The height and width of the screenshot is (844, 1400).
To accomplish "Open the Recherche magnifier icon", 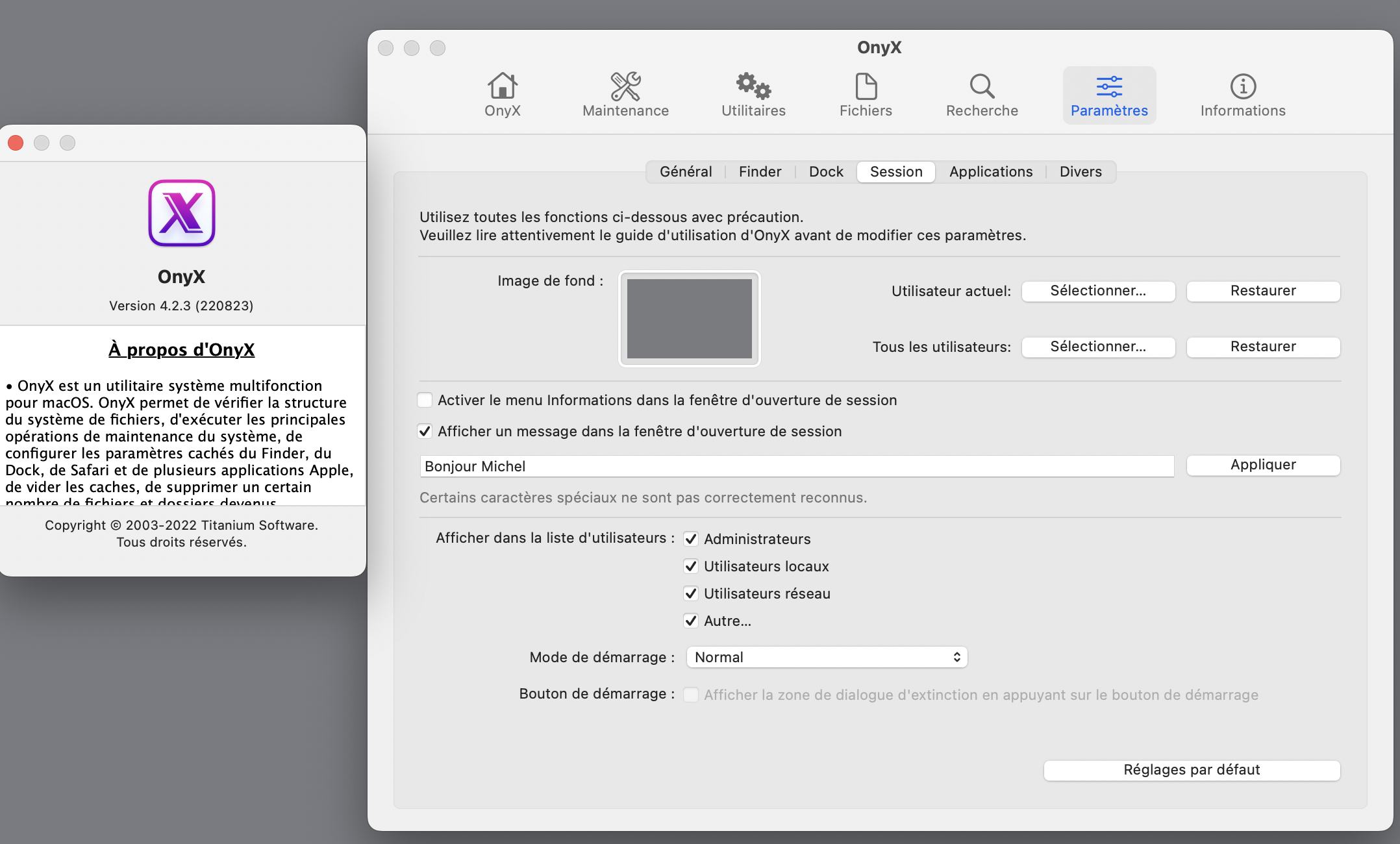I will (982, 87).
